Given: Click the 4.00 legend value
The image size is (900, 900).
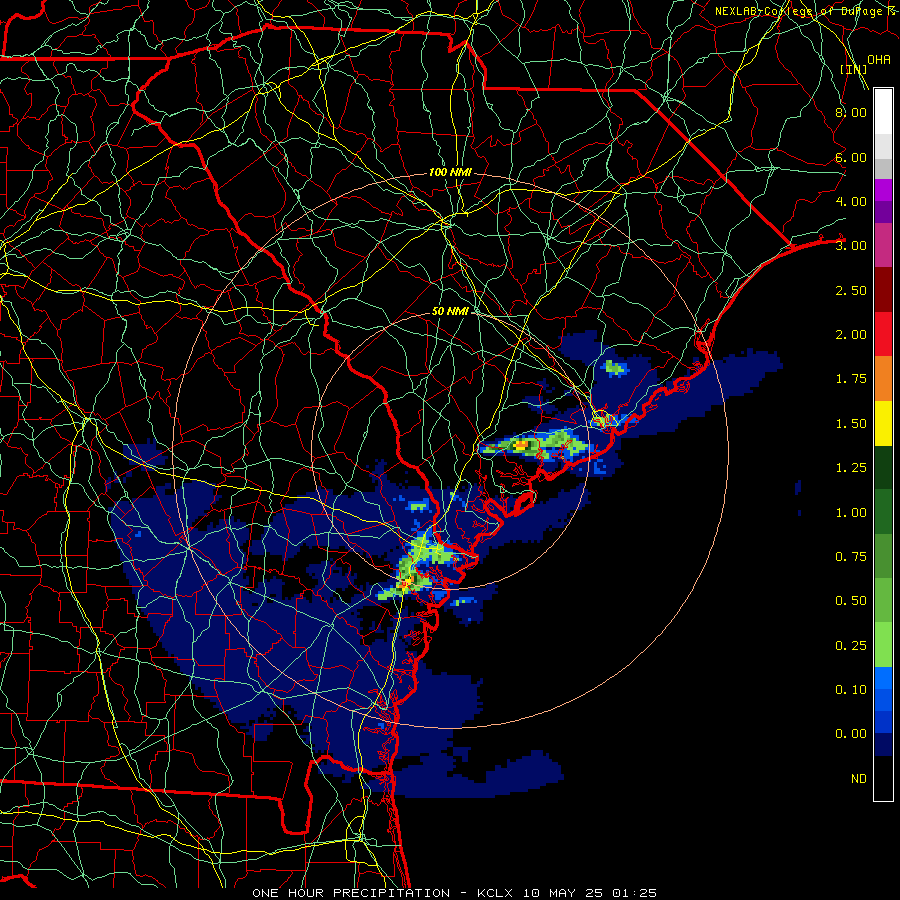Looking at the screenshot, I should pyautogui.click(x=850, y=201).
